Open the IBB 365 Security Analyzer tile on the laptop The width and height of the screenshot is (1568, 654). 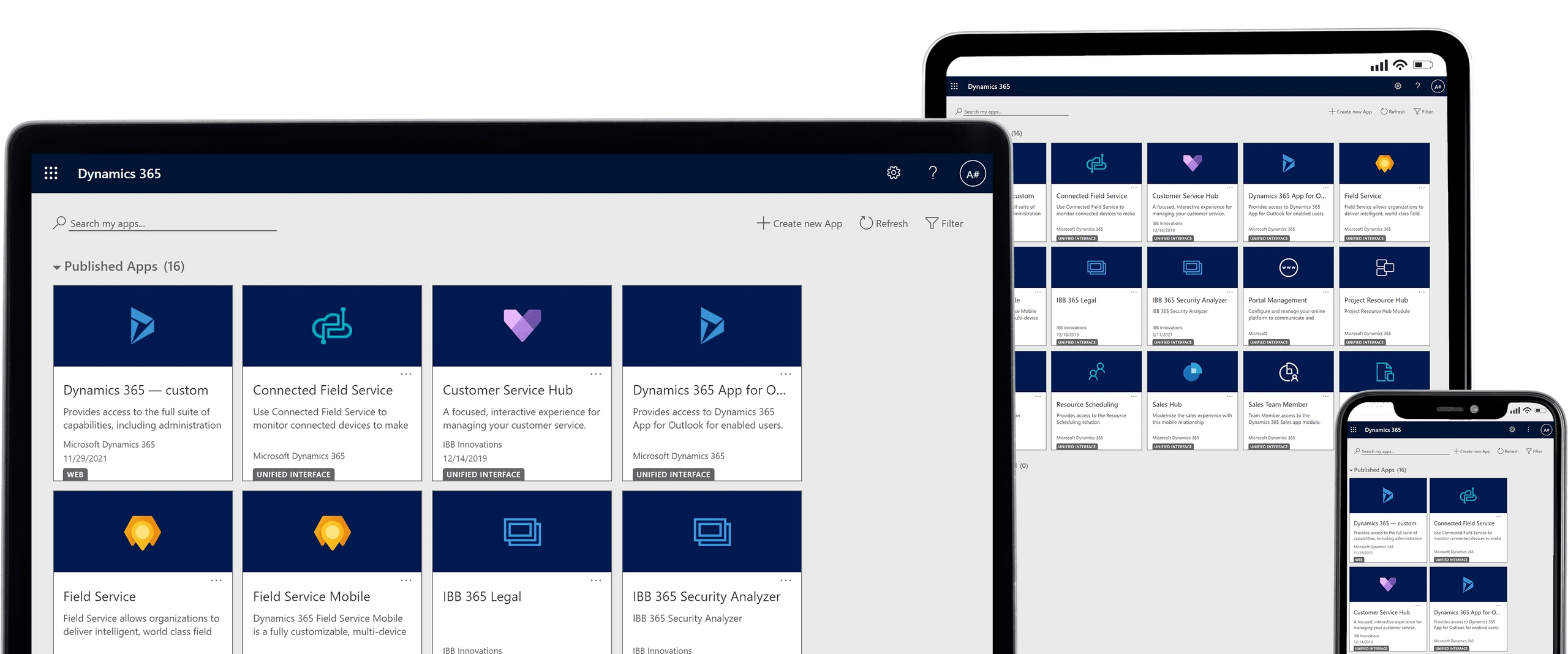coord(712,573)
